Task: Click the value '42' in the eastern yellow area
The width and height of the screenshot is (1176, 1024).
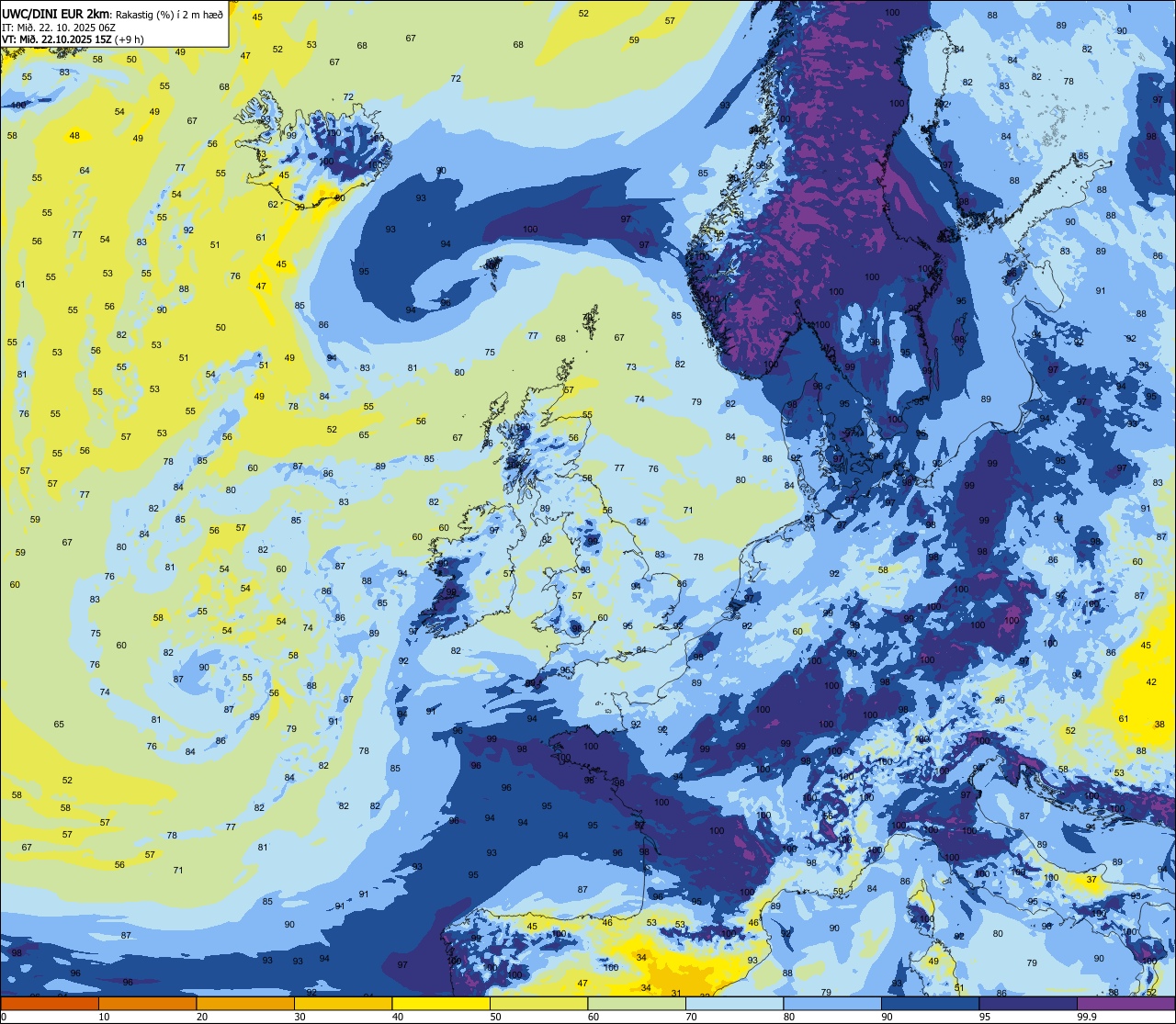Action: coord(1151,682)
